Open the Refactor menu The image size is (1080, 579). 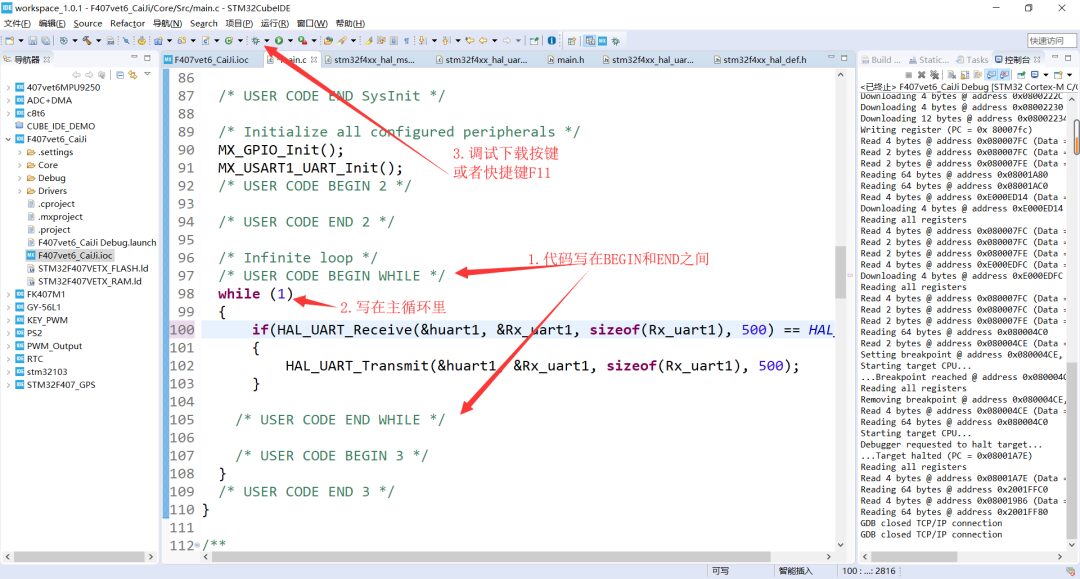[127, 23]
